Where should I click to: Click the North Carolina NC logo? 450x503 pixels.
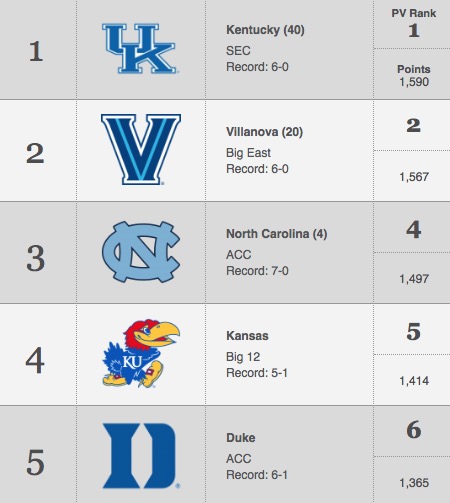pos(141,252)
